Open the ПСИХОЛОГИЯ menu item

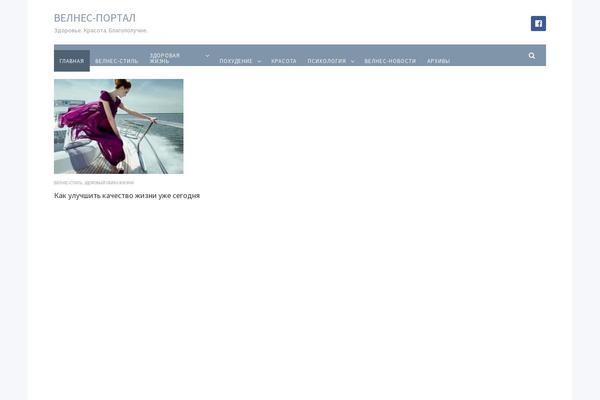click(x=326, y=61)
